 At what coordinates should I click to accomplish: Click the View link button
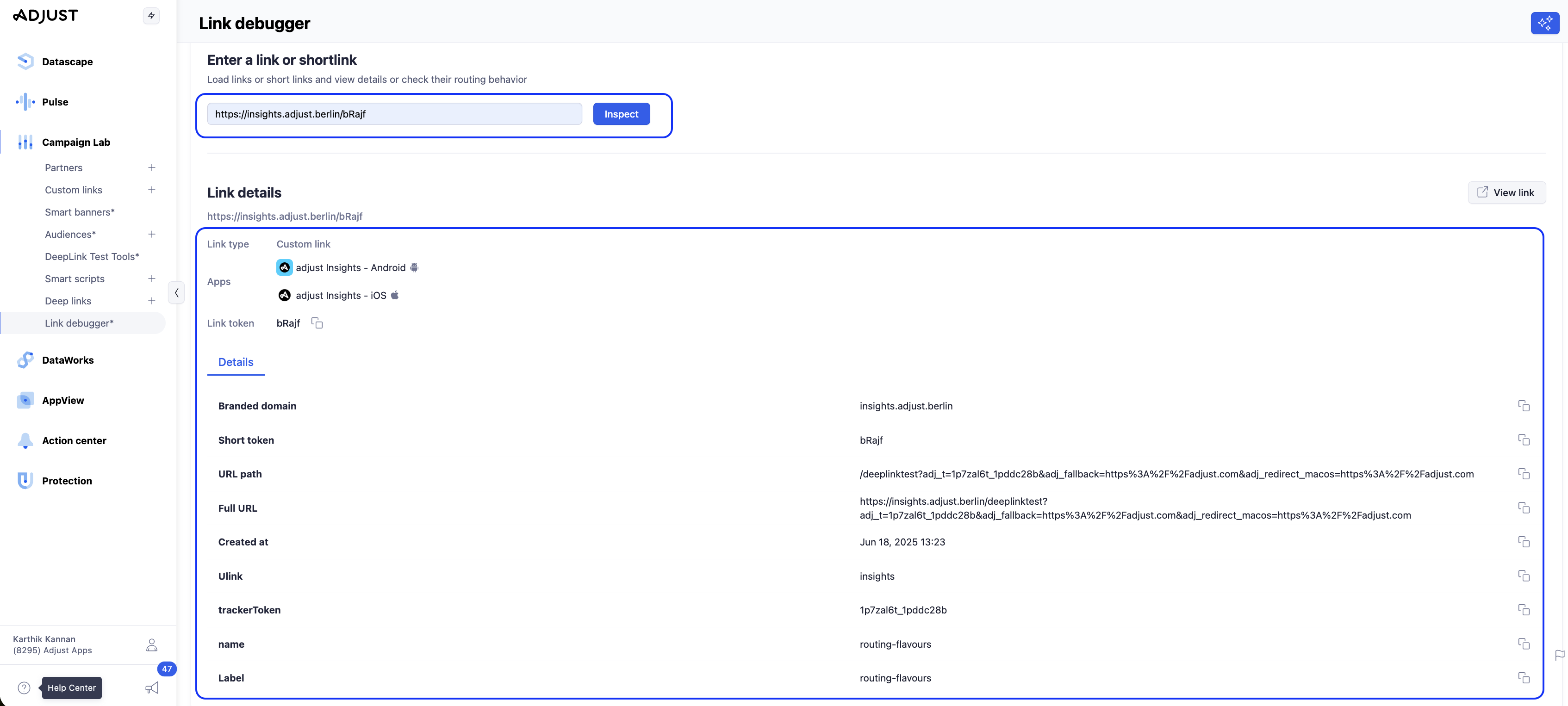click(x=1506, y=192)
